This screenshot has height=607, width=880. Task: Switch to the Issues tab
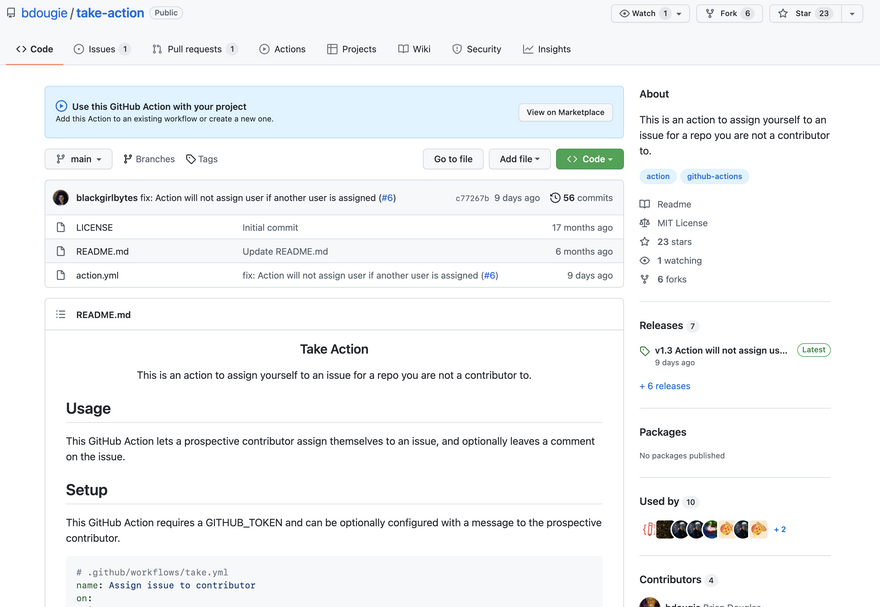(x=101, y=49)
